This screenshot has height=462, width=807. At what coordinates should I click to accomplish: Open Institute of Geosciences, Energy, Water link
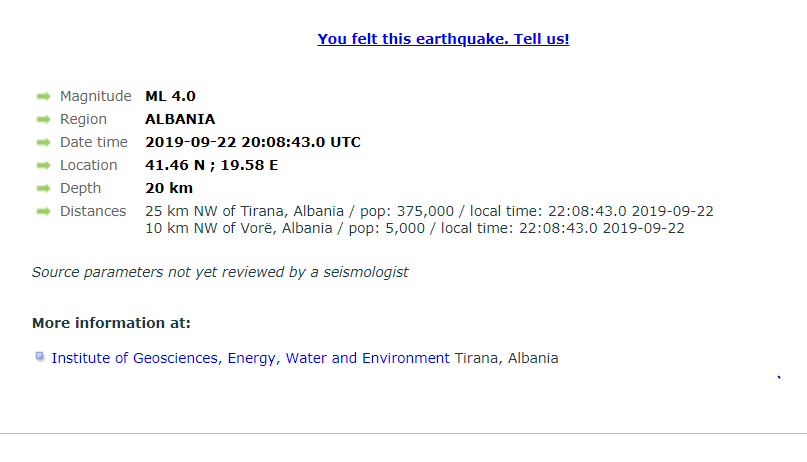[251, 358]
